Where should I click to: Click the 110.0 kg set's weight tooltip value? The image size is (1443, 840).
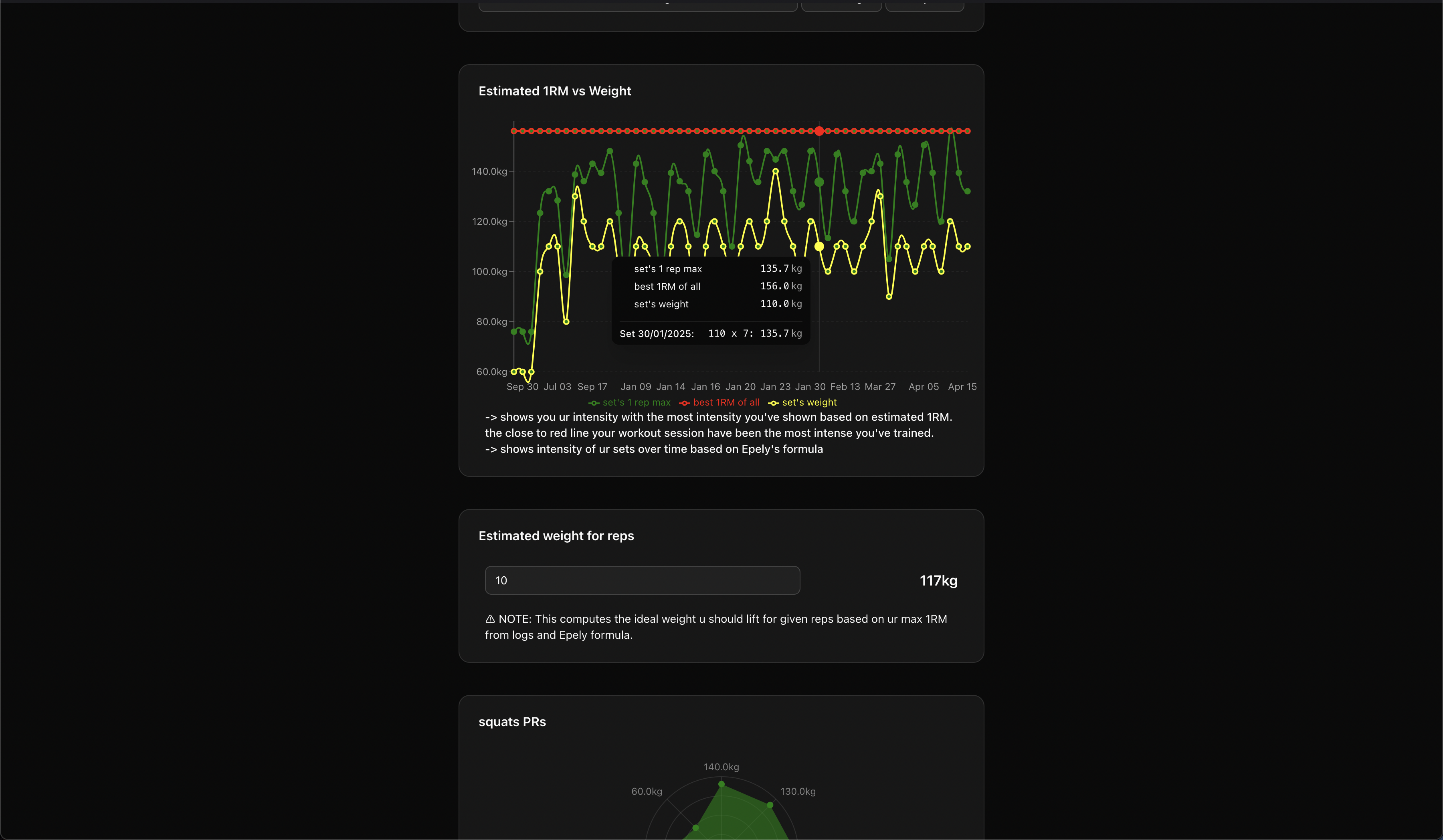(781, 304)
